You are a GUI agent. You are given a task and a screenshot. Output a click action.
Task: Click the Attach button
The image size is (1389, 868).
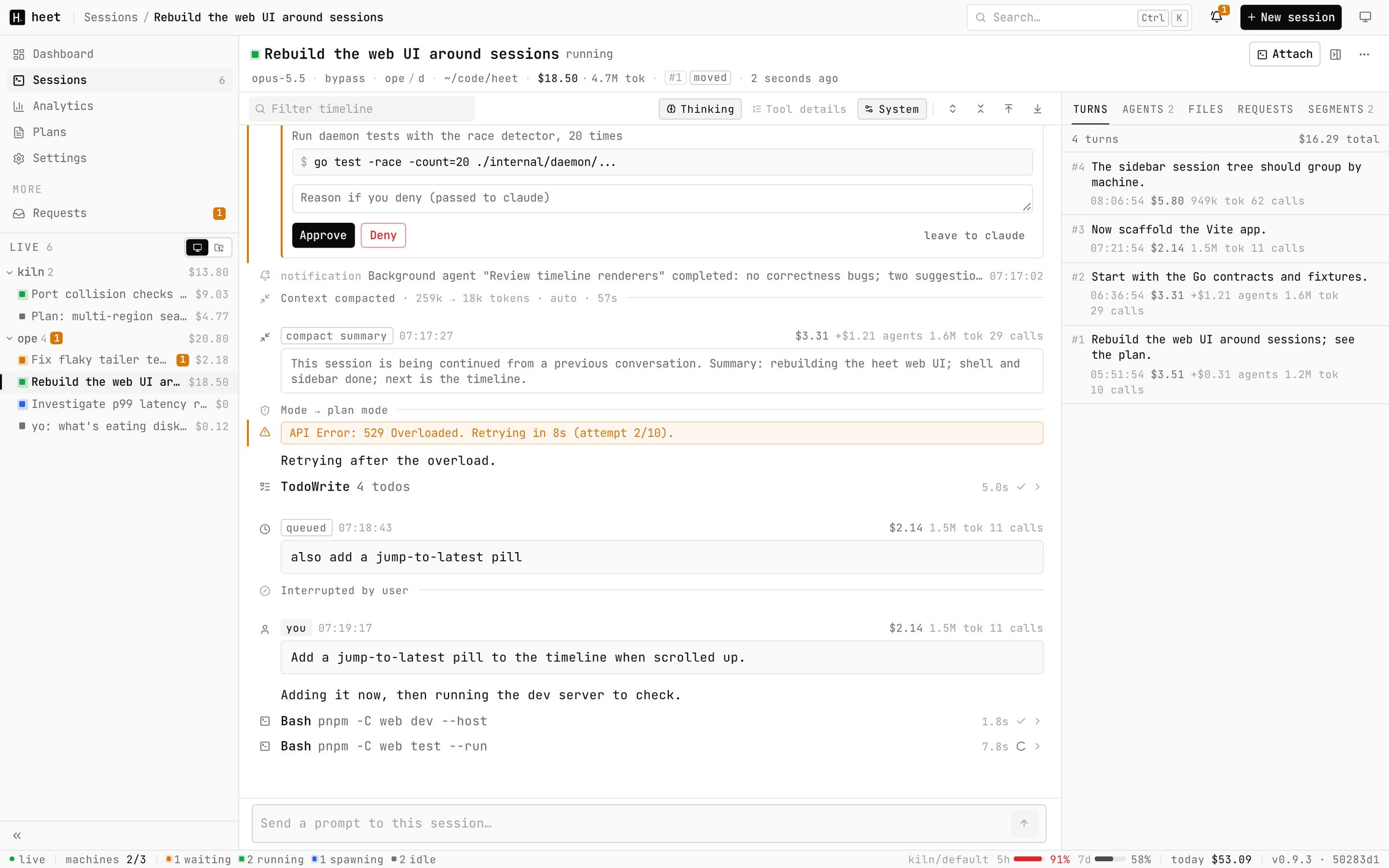1284,54
